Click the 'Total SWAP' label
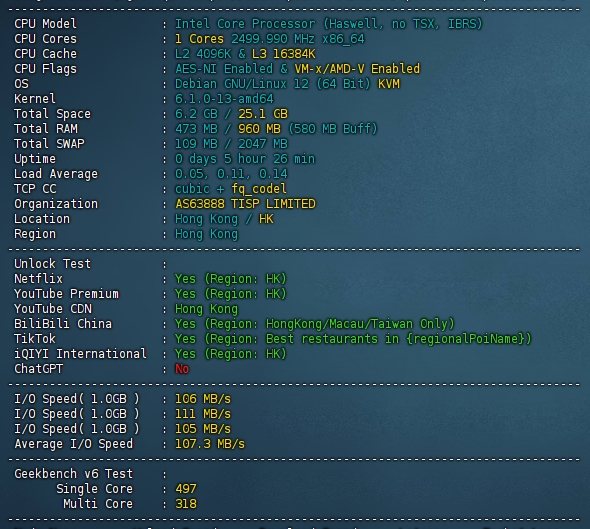 click(49, 144)
